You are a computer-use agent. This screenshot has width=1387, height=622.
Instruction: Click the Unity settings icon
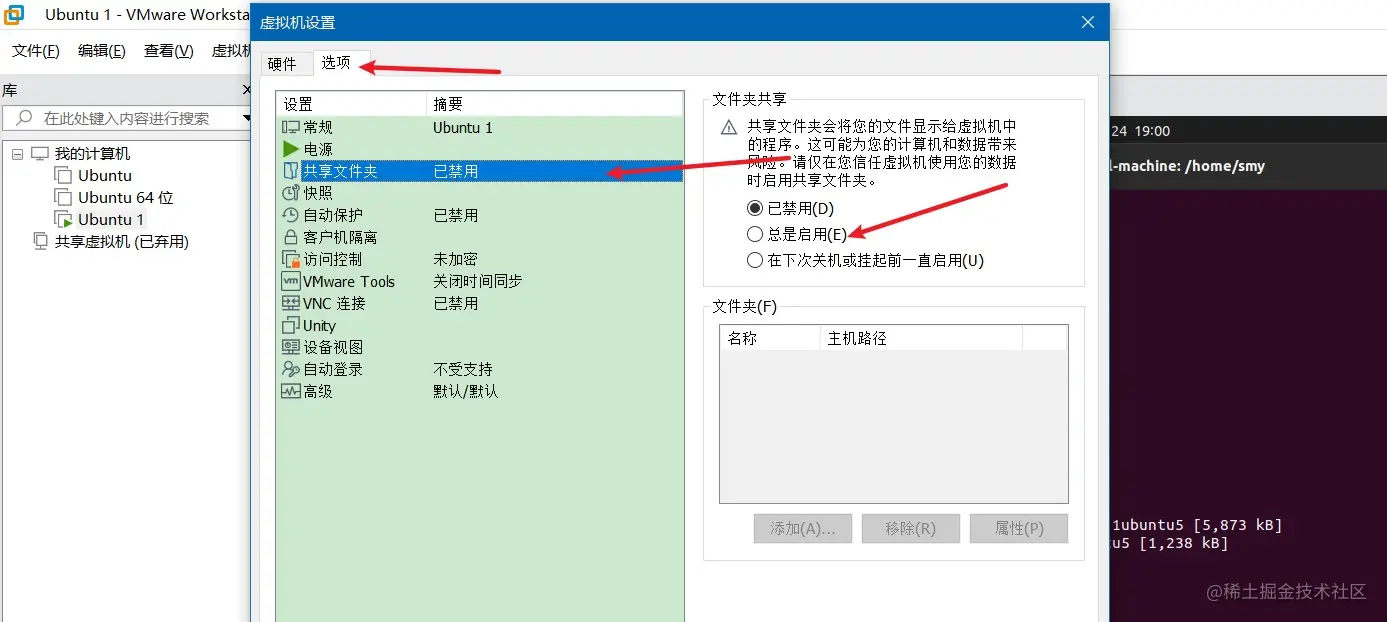[x=291, y=325]
